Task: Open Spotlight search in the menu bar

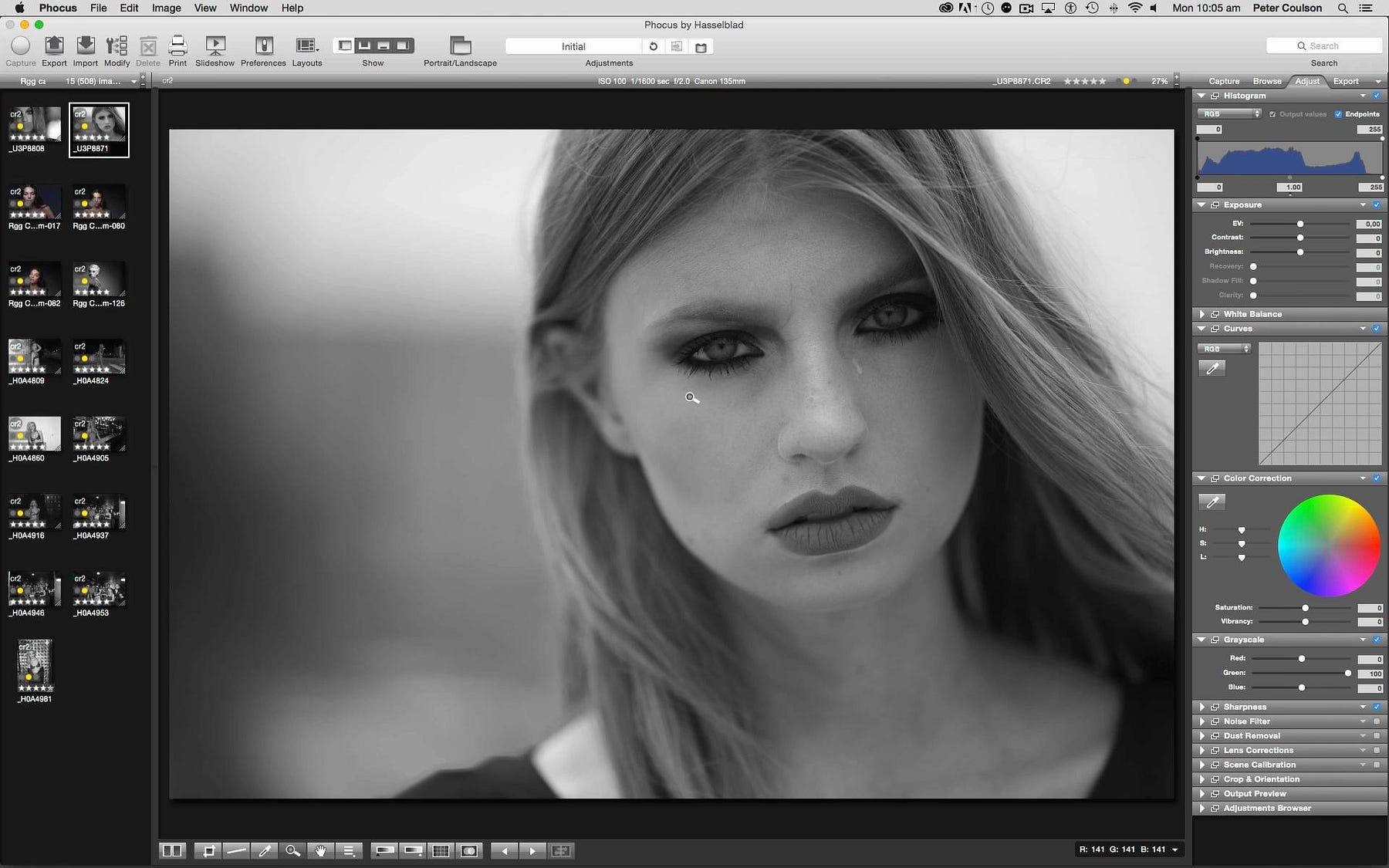Action: coord(1343,8)
